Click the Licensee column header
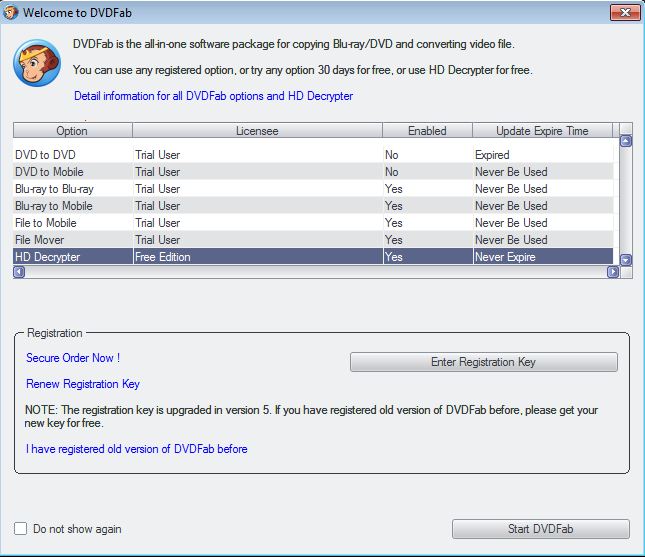The height and width of the screenshot is (557, 645). pos(256,131)
